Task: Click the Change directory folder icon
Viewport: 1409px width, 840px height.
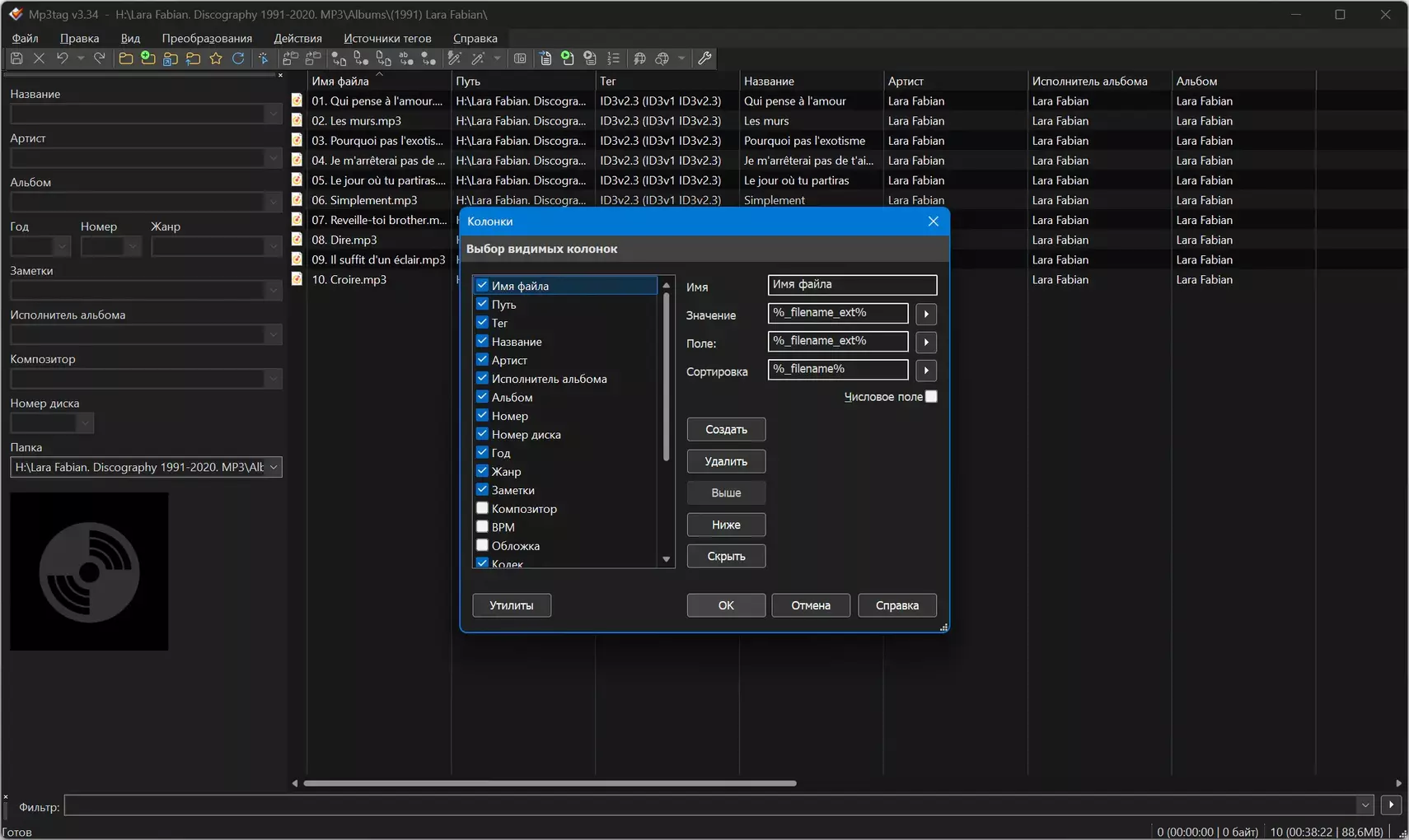Action: coord(125,58)
